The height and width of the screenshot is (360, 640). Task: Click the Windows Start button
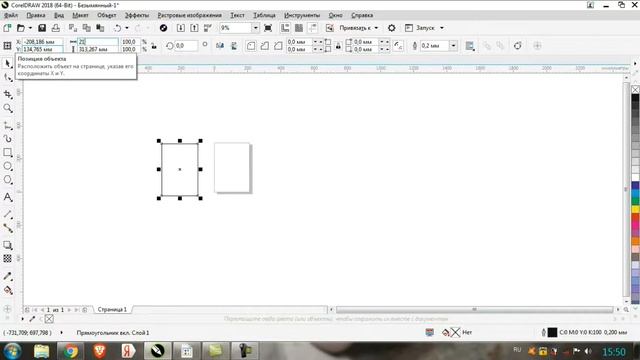point(12,351)
